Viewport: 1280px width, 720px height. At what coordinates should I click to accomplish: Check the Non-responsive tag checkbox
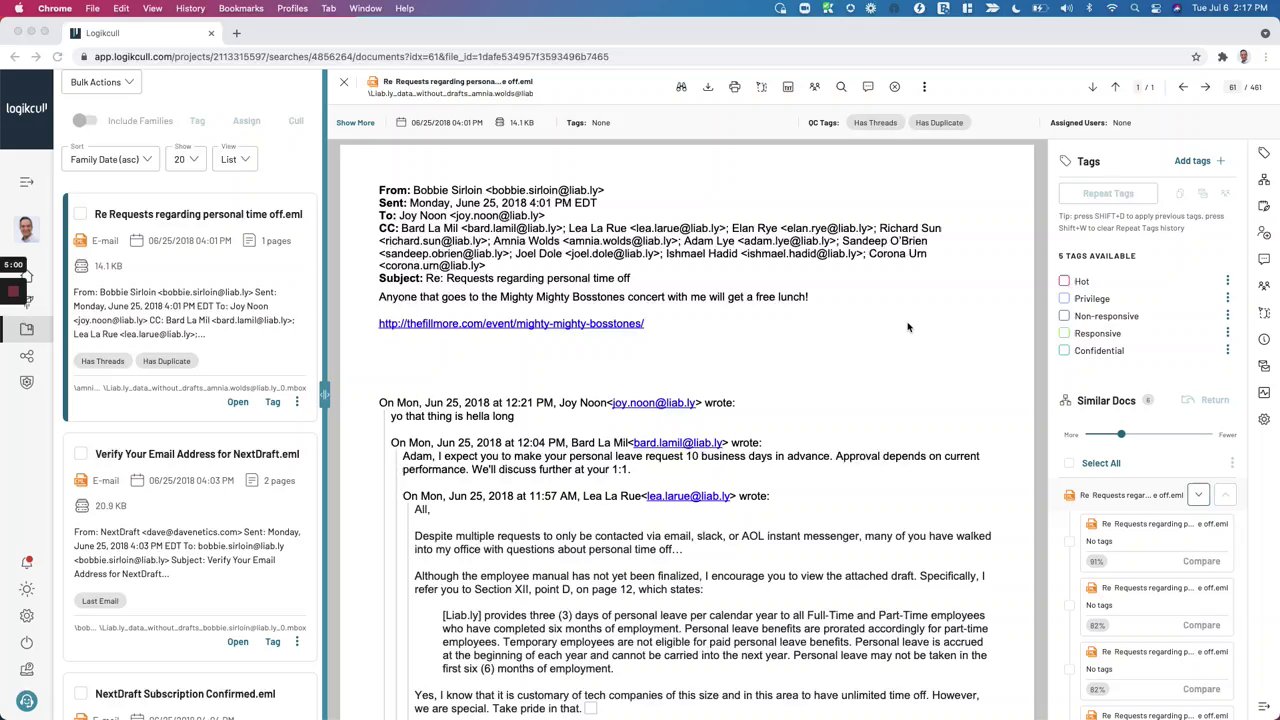1064,316
